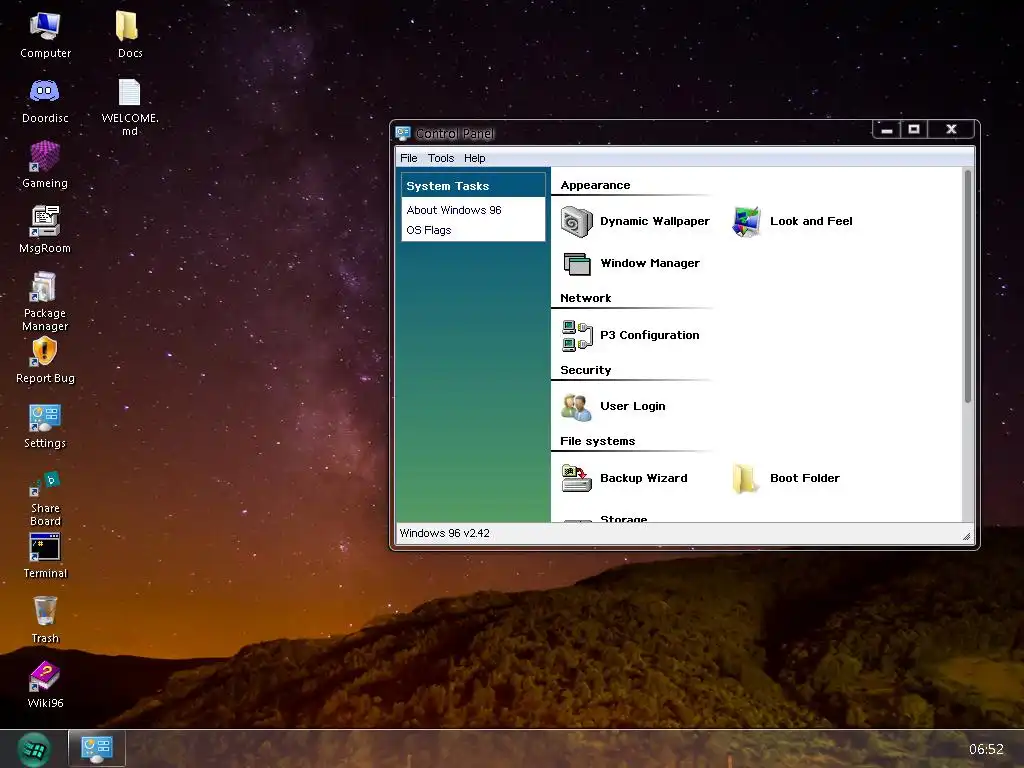1024x768 pixels.
Task: Click the Security section heading
Action: point(585,370)
